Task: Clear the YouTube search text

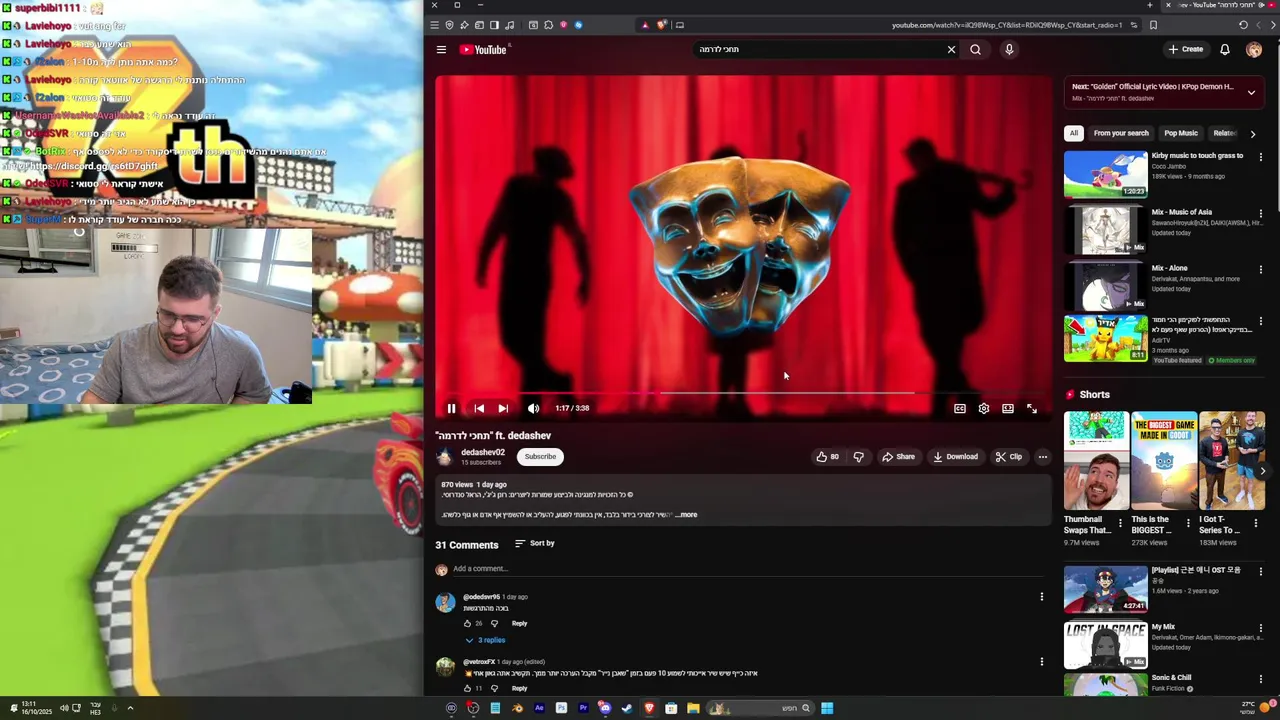Action: 951,49
